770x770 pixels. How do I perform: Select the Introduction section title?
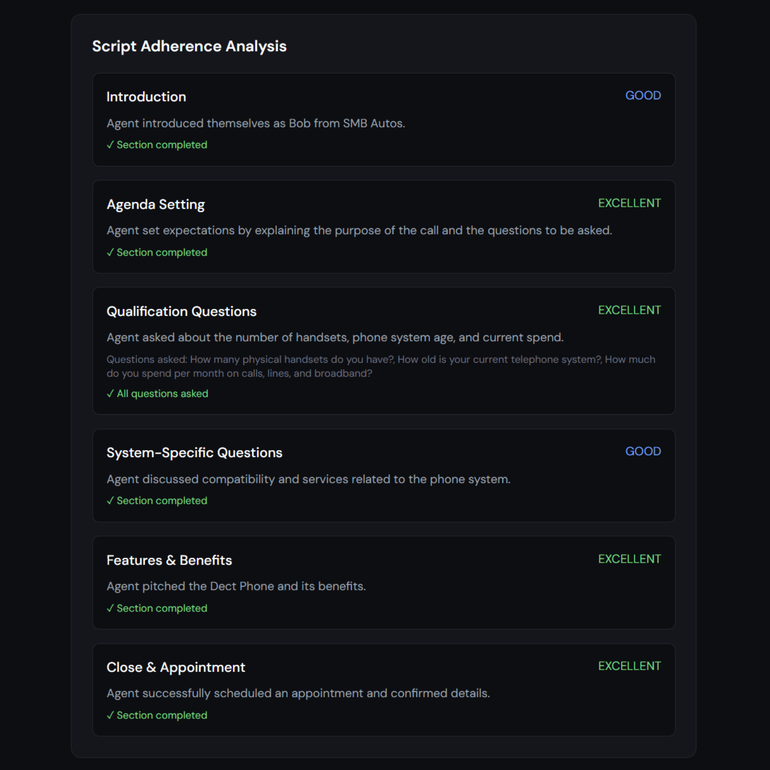[146, 97]
